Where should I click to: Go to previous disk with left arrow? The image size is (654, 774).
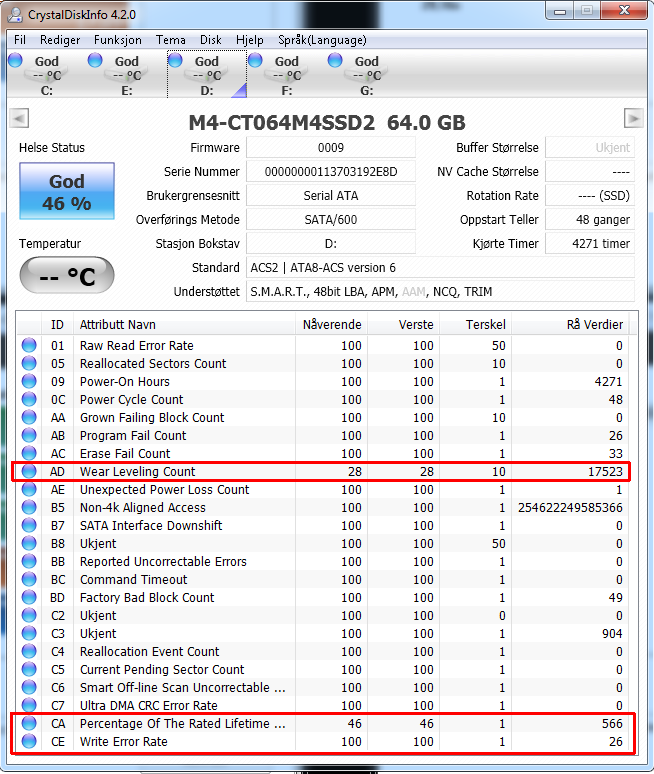pos(19,118)
